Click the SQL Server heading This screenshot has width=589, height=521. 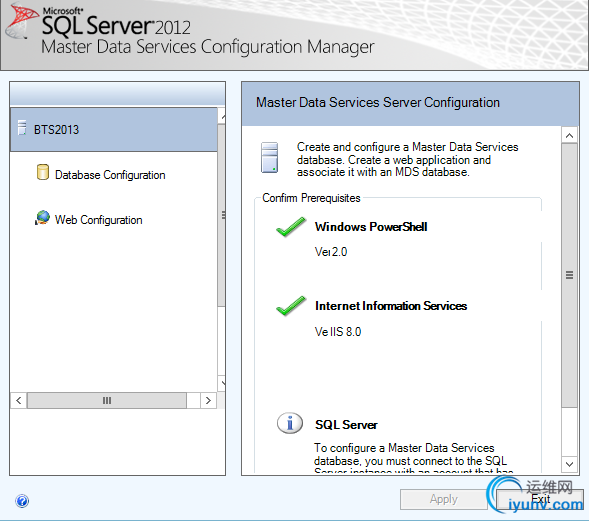click(346, 425)
